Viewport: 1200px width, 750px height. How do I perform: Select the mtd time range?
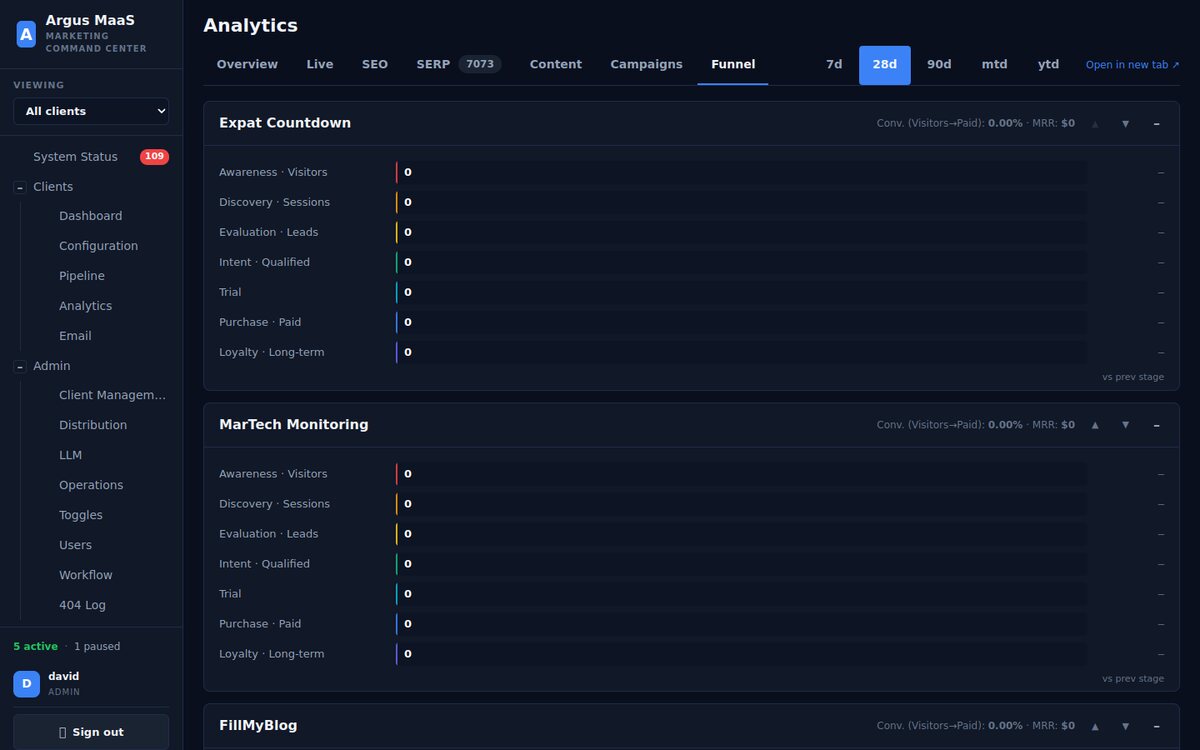pos(994,64)
